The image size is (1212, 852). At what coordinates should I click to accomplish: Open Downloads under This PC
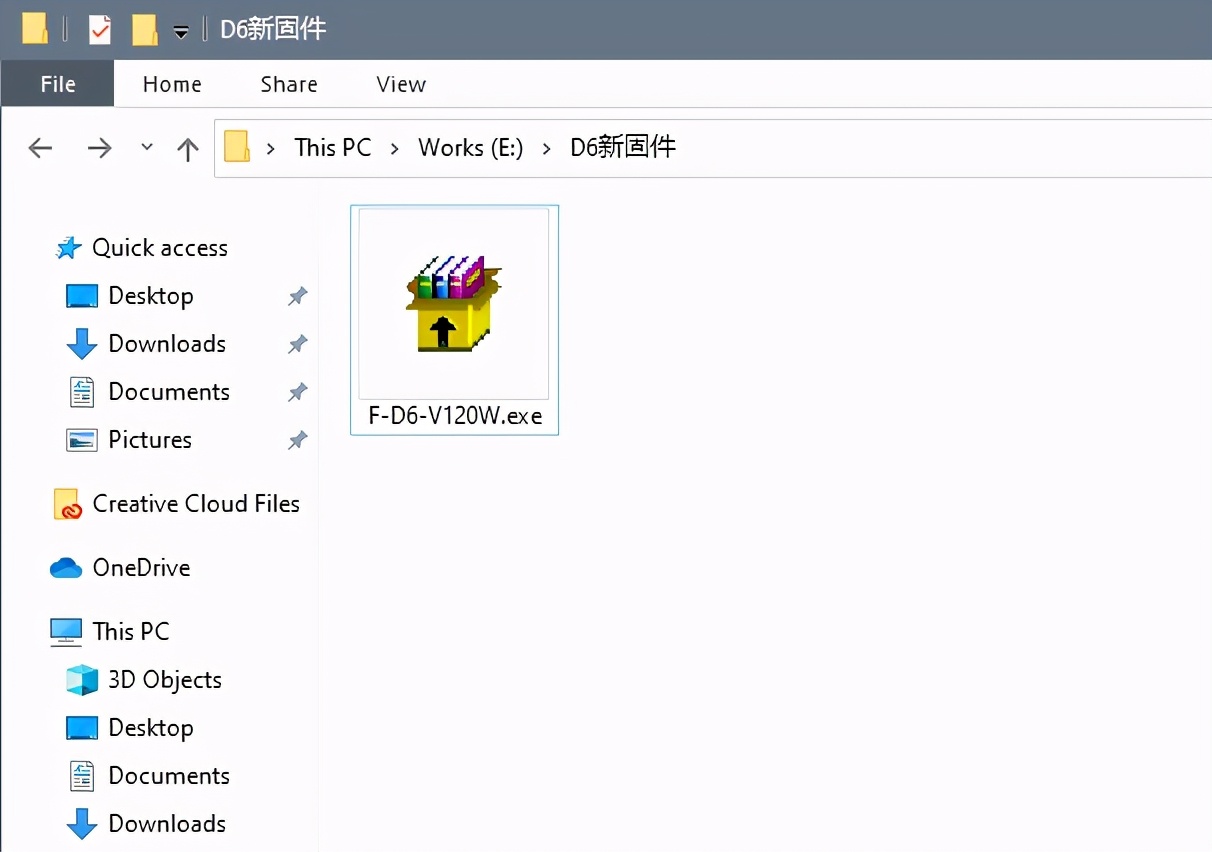[x=167, y=824]
